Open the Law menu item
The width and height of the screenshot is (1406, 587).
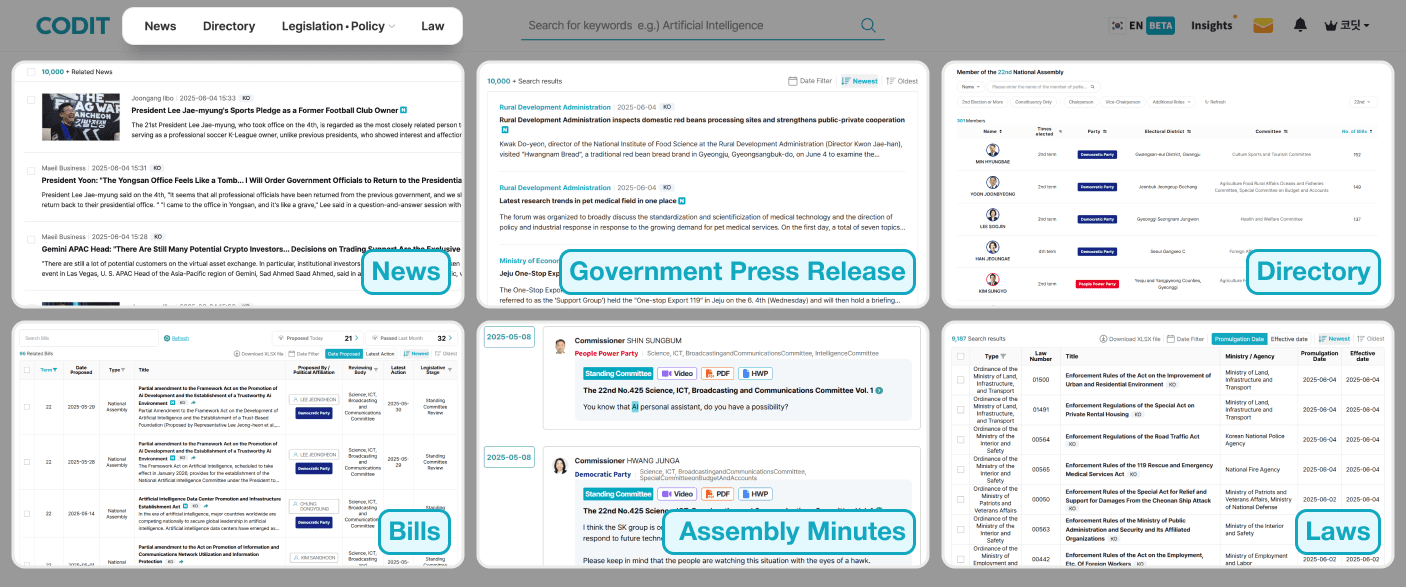point(432,26)
